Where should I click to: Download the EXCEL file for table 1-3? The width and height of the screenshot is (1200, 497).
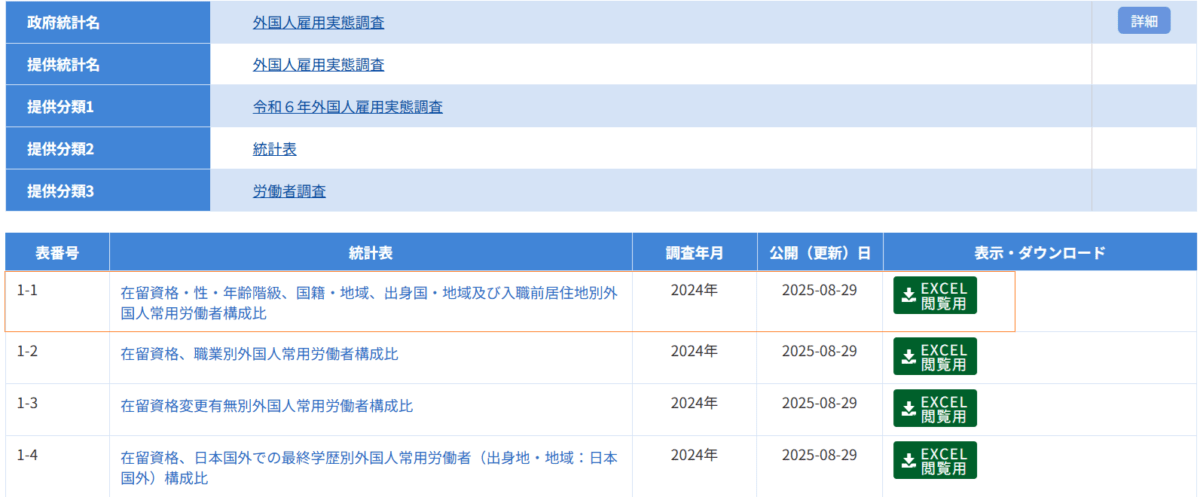(x=934, y=408)
